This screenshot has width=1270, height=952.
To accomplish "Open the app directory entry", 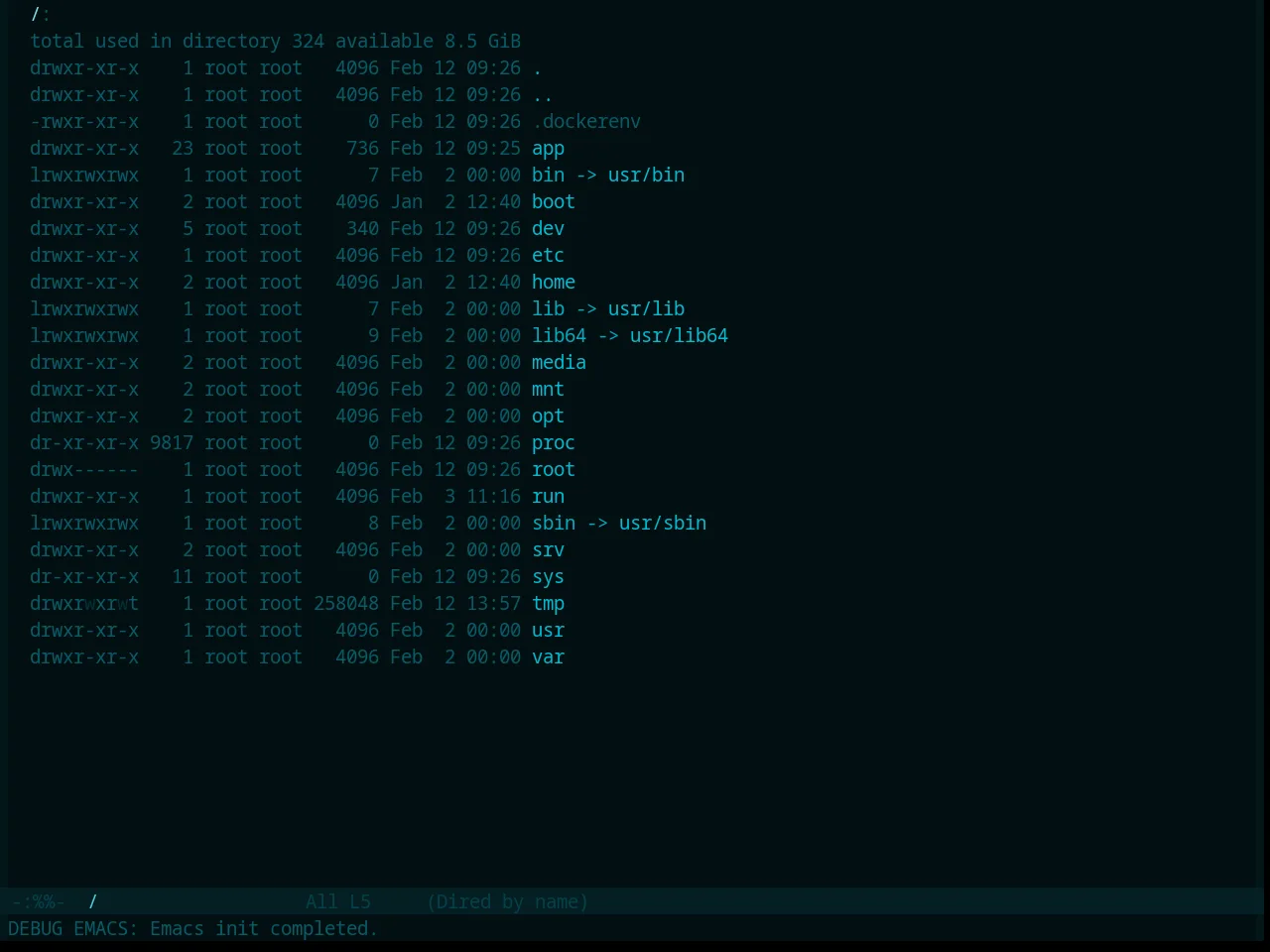I will 548,148.
